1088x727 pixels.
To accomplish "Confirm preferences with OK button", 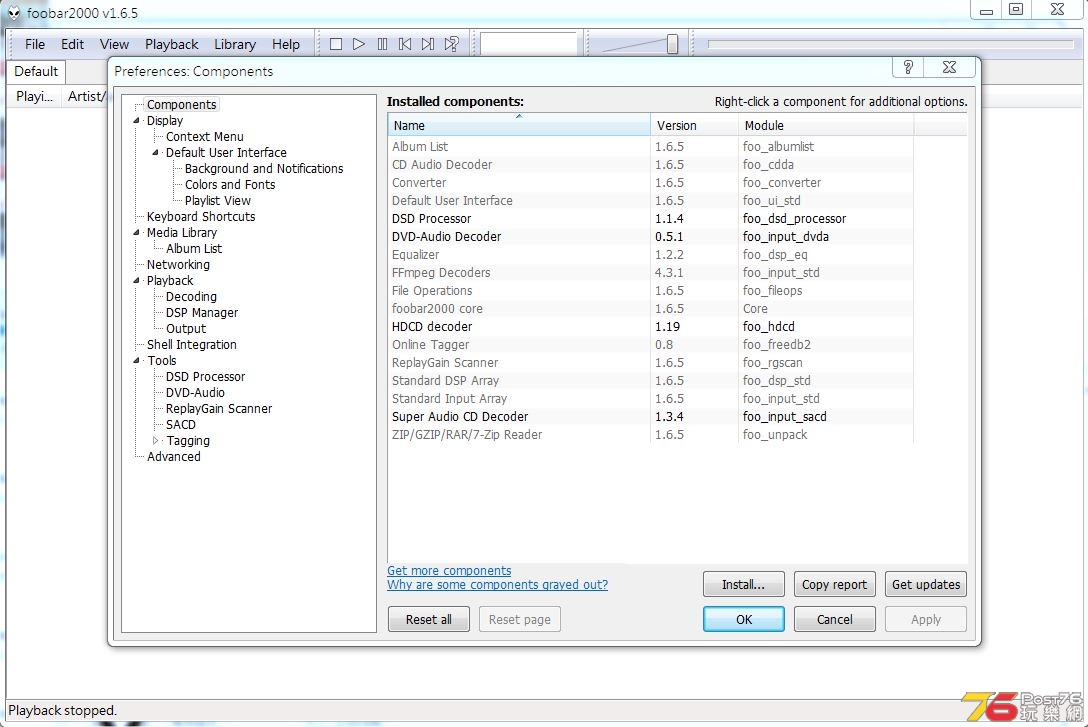I will (x=743, y=619).
